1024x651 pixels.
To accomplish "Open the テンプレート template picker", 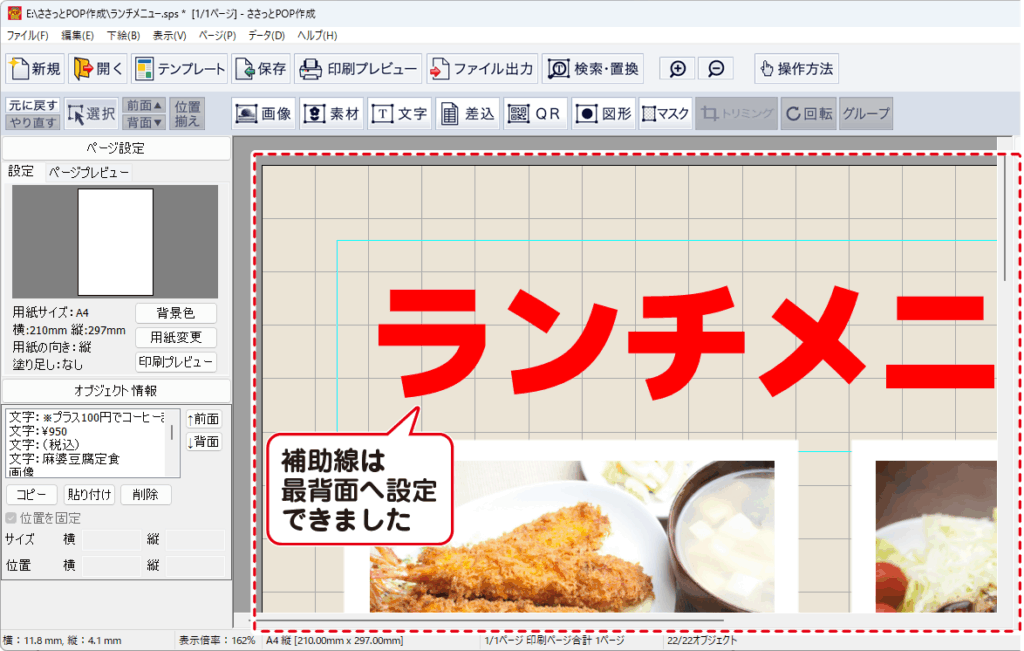I will (x=180, y=69).
